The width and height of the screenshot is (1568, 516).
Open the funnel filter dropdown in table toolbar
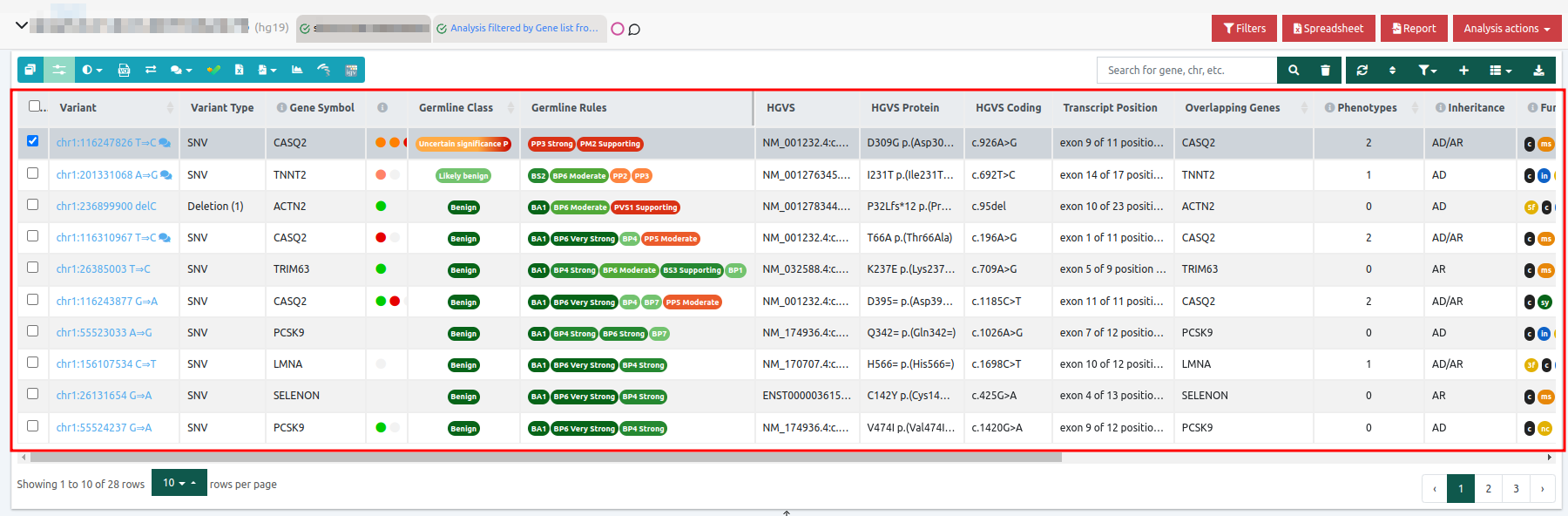[x=1427, y=71]
